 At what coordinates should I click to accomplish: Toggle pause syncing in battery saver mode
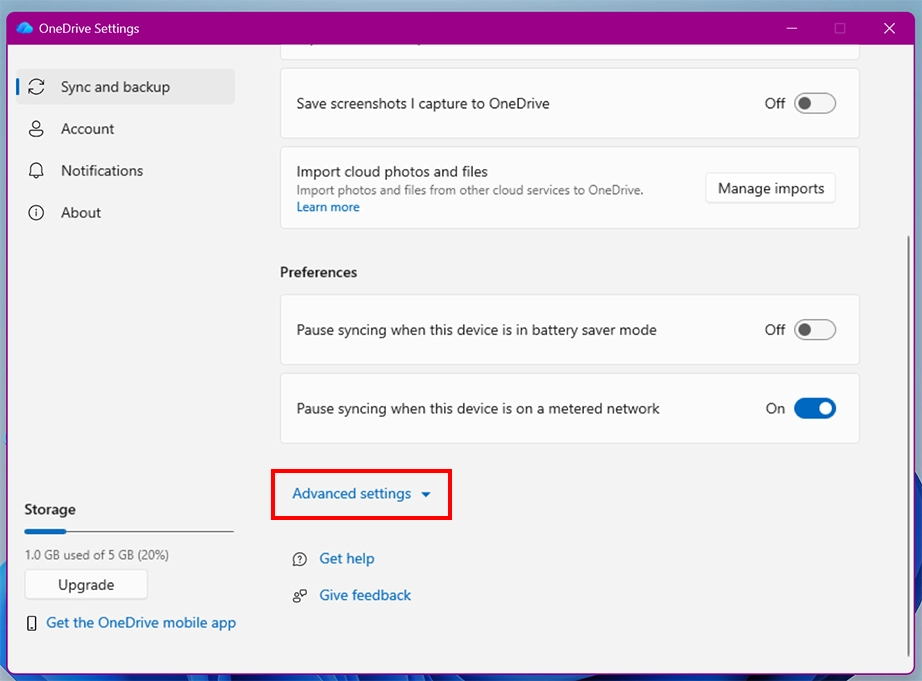[x=814, y=330]
